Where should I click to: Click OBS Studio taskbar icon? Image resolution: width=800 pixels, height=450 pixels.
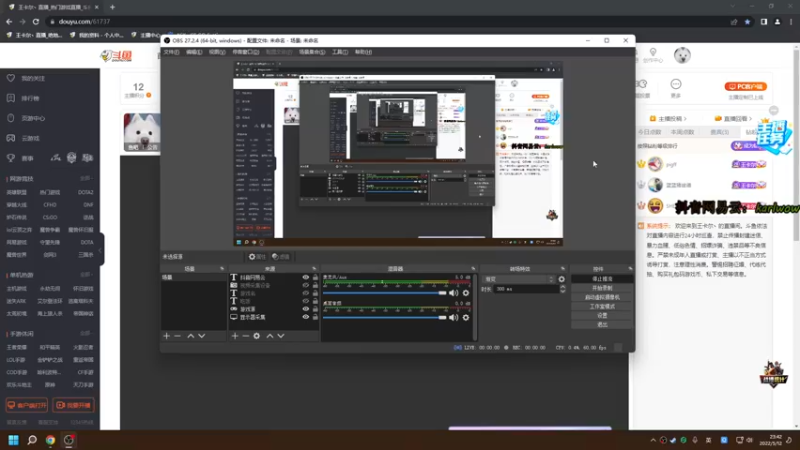point(69,440)
